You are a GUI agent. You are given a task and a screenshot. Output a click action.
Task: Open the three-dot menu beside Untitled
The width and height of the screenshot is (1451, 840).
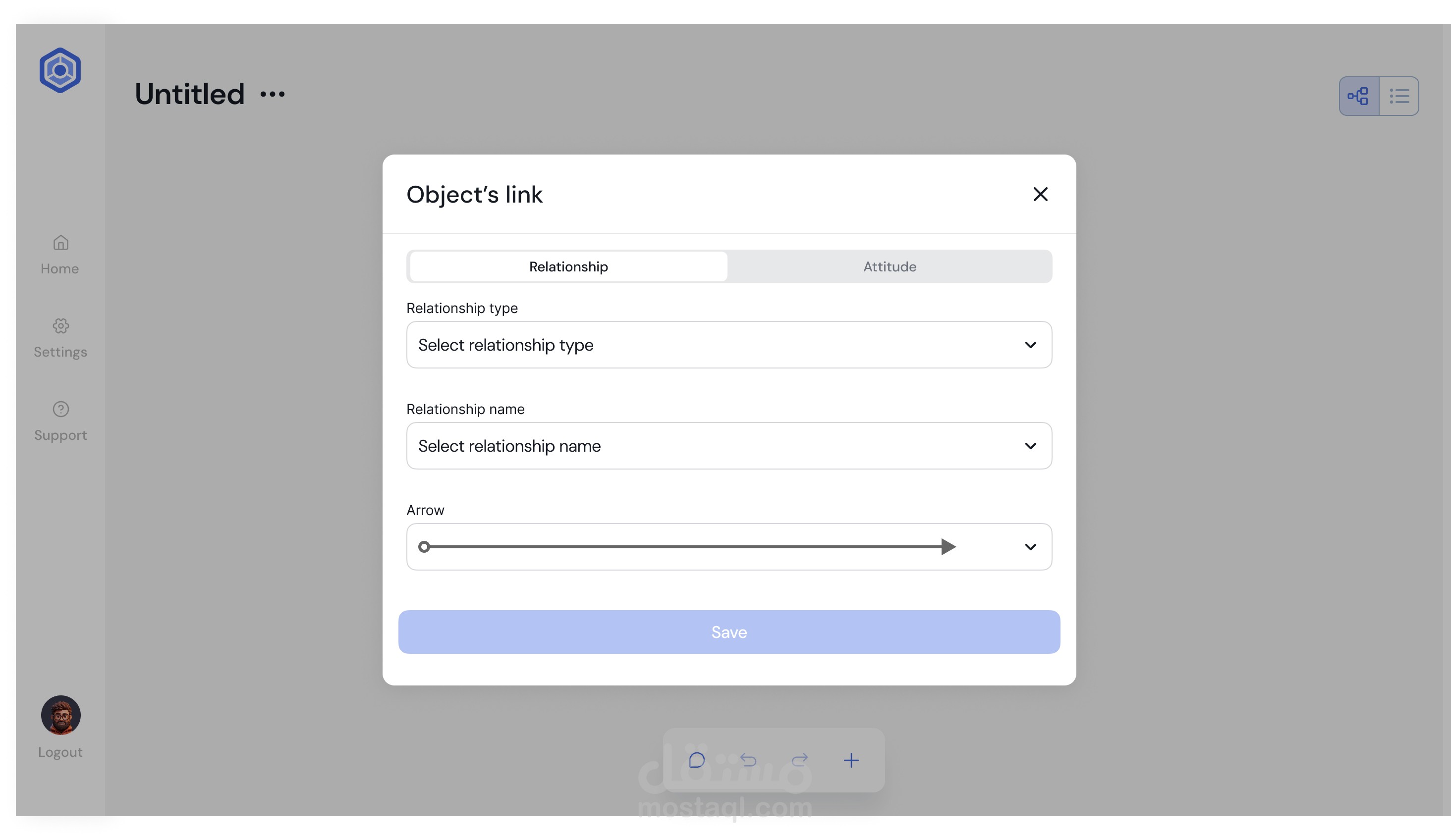(x=273, y=95)
